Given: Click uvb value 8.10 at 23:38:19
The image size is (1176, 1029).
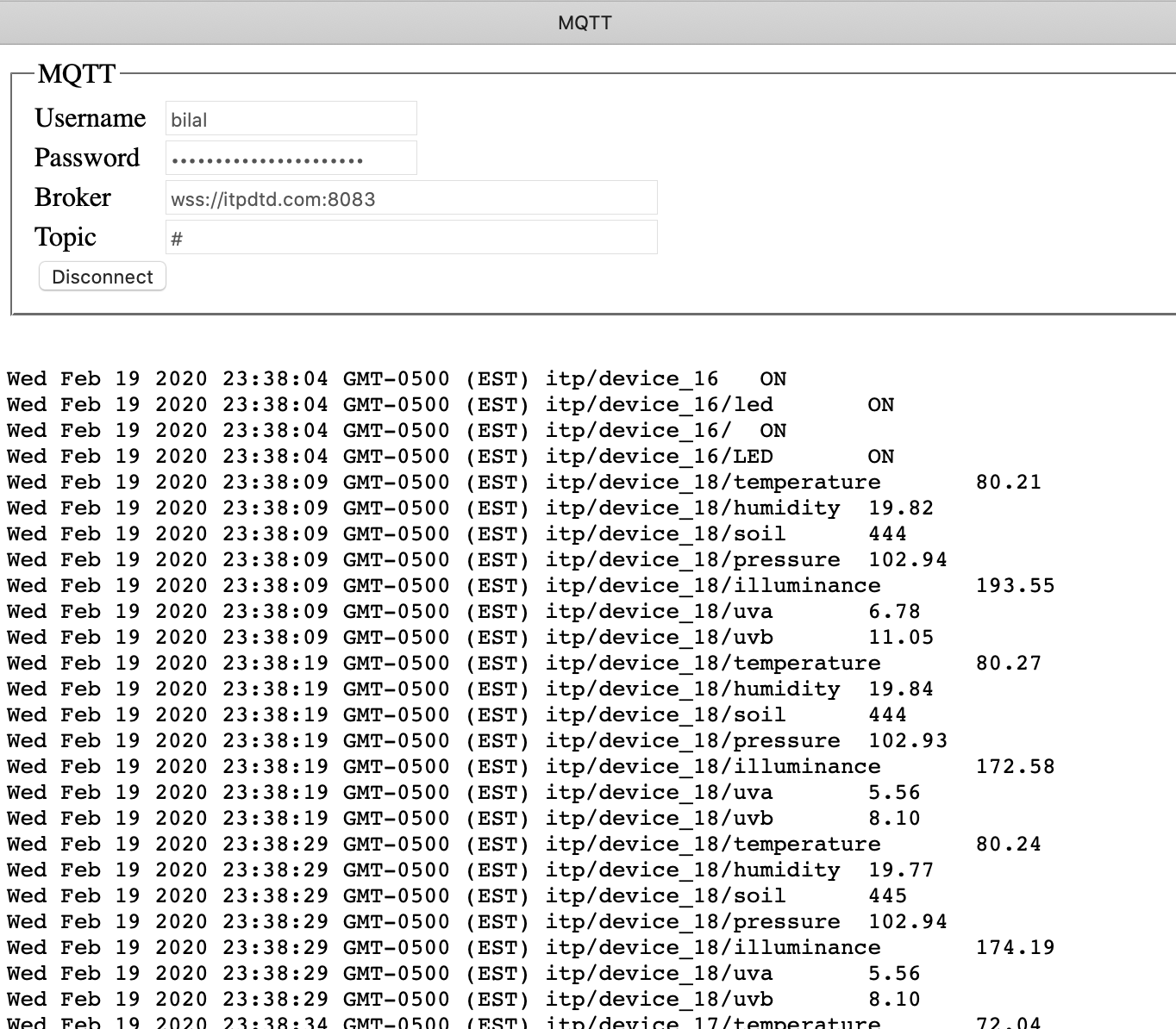Looking at the screenshot, I should click(895, 819).
